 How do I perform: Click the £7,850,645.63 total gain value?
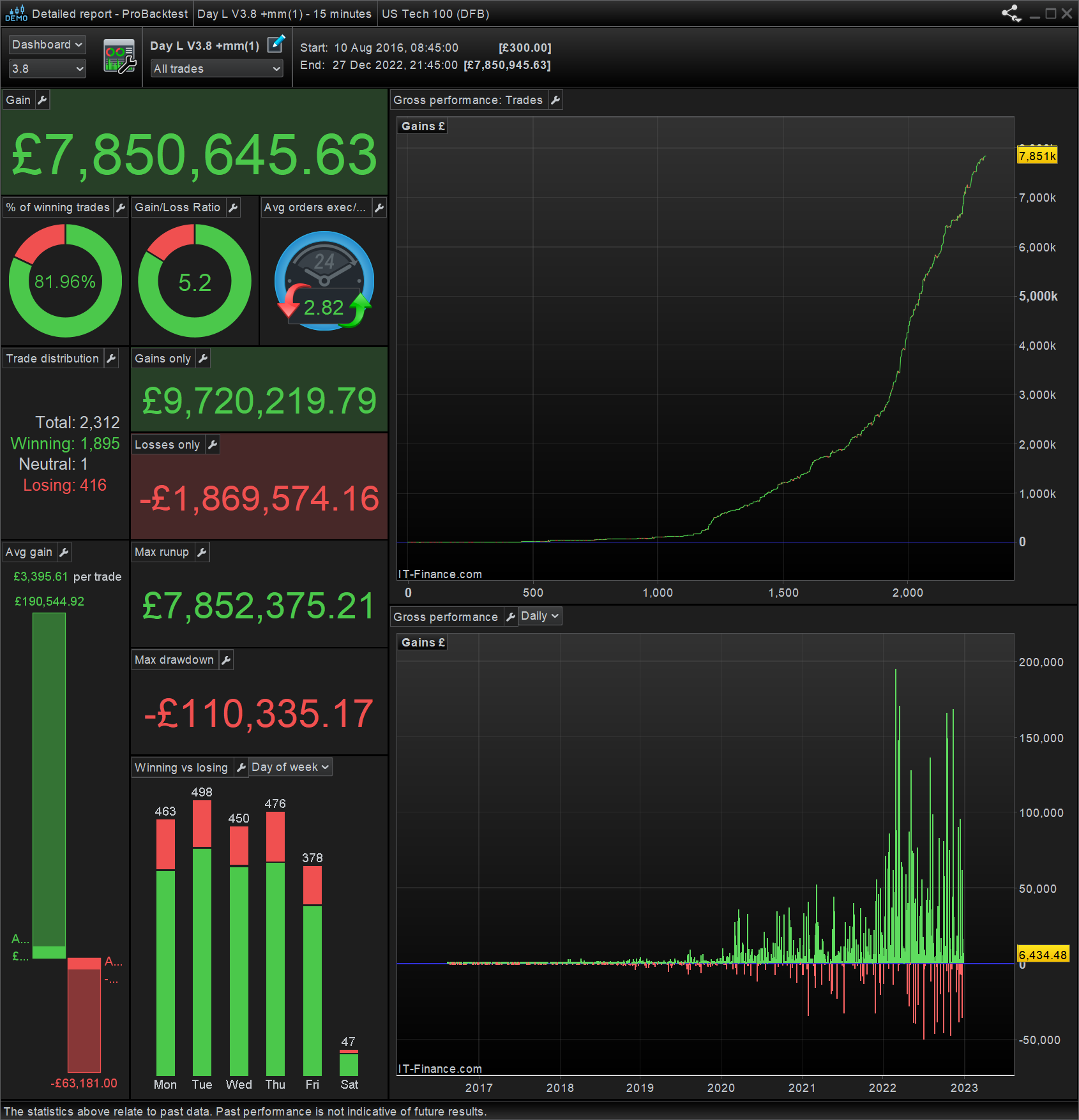pos(195,155)
